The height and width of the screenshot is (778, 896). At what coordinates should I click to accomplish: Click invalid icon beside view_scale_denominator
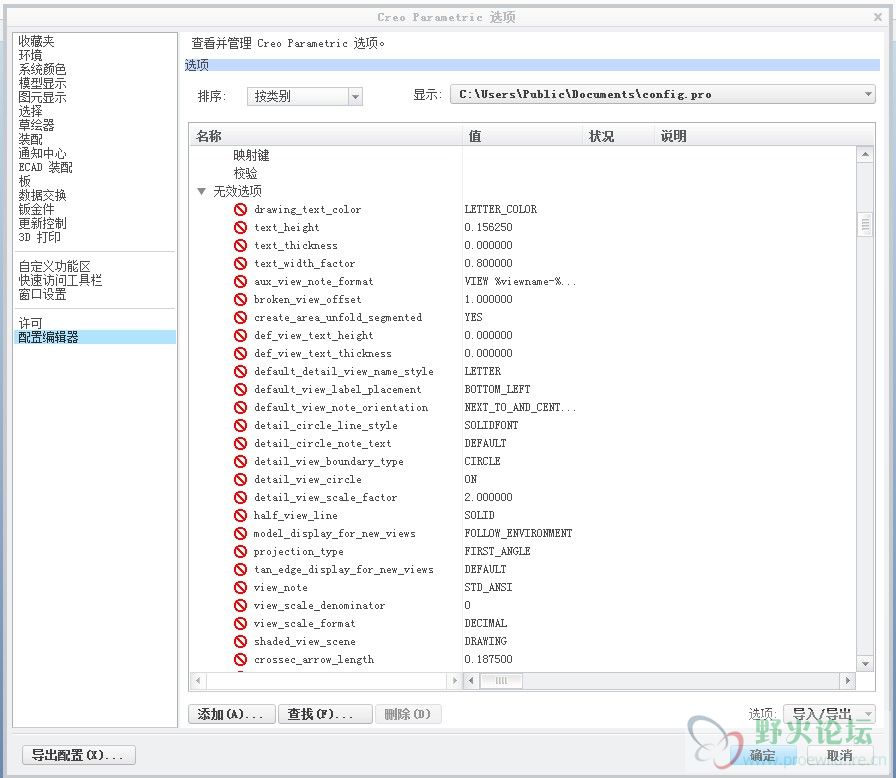[240, 605]
